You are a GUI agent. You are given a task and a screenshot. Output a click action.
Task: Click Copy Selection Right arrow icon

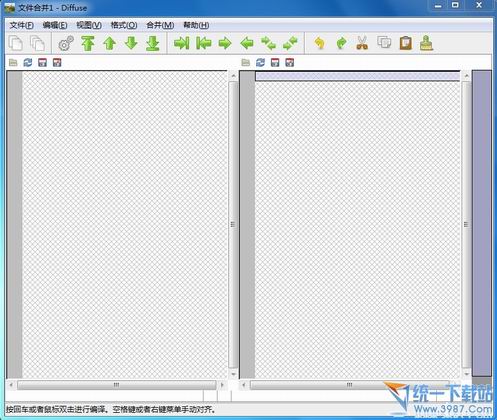click(x=182, y=43)
